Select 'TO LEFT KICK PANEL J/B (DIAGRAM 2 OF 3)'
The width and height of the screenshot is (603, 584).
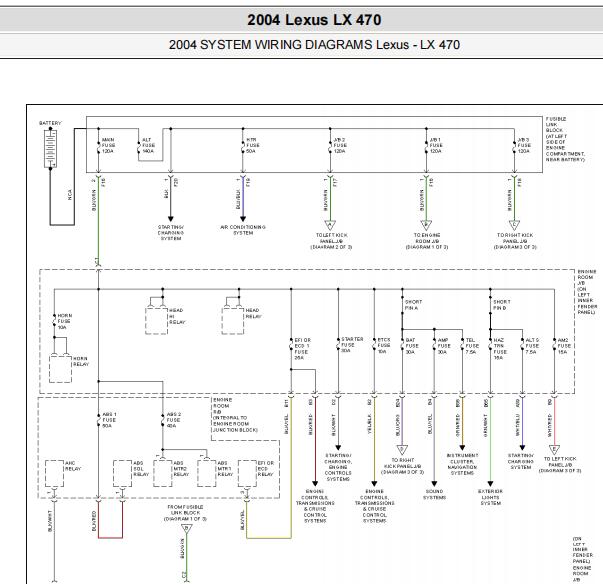click(331, 241)
